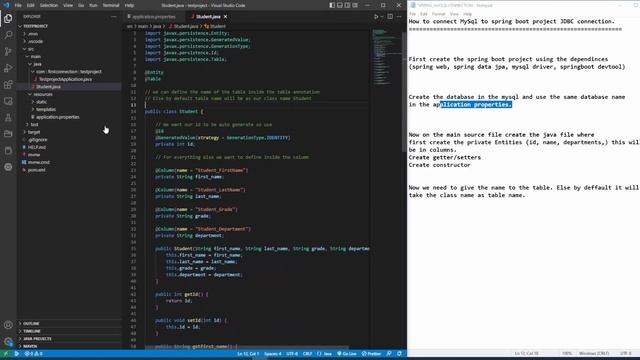Click the Run Java play button
Image resolution: width=640 pixels, height=360 pixels.
point(376,17)
